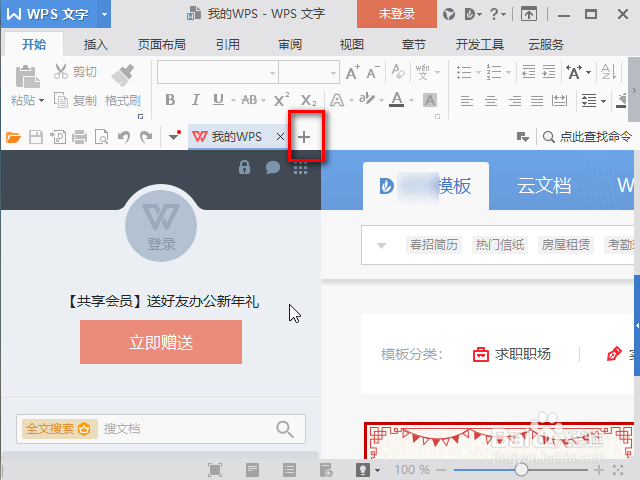Toggle strikethrough AB formatting
This screenshot has width=640, height=480.
249,100
